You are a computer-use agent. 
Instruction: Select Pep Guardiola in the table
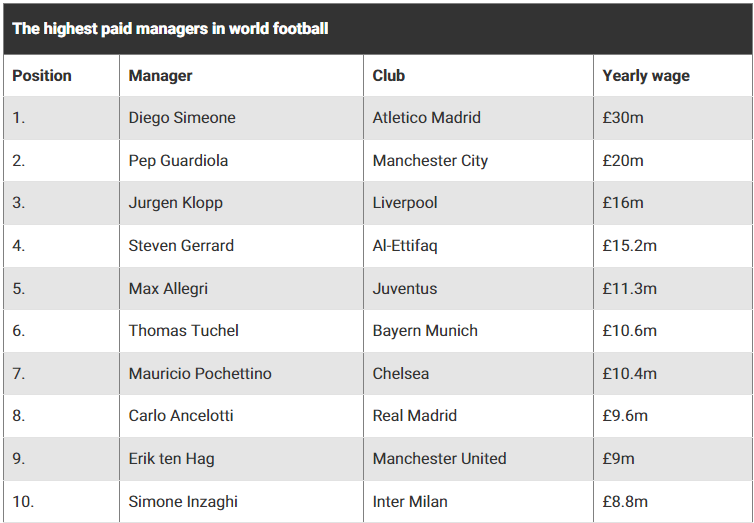click(x=178, y=161)
